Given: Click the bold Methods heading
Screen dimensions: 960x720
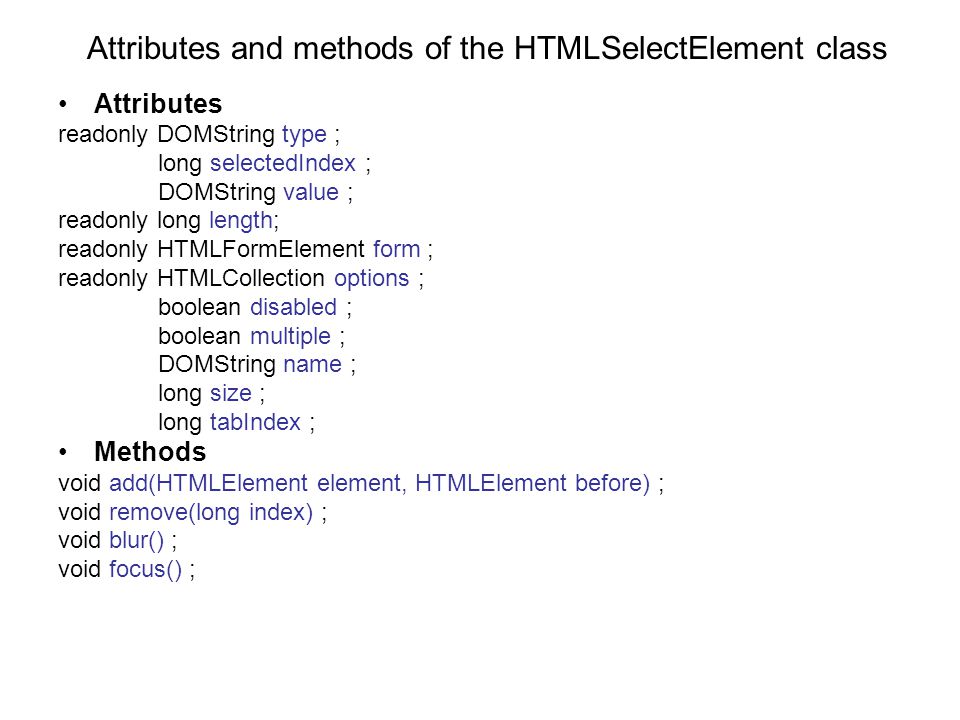Looking at the screenshot, I should tap(150, 452).
